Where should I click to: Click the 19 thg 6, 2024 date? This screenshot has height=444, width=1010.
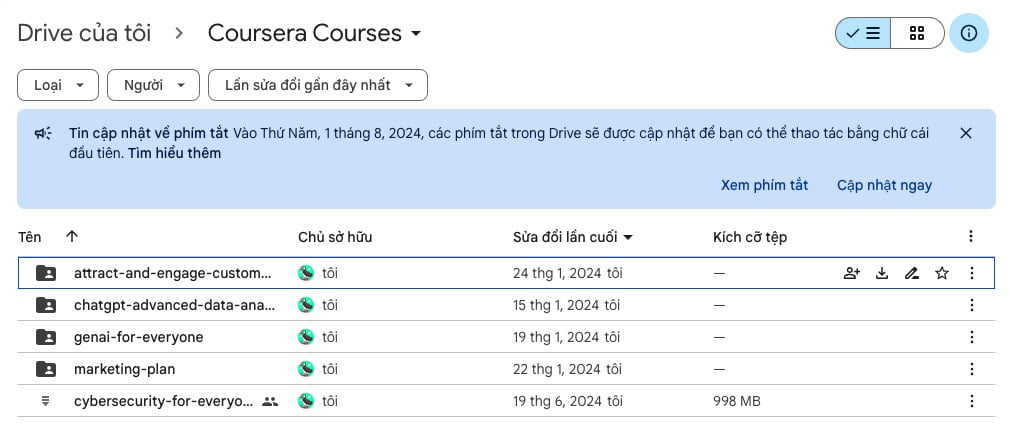tap(556, 401)
